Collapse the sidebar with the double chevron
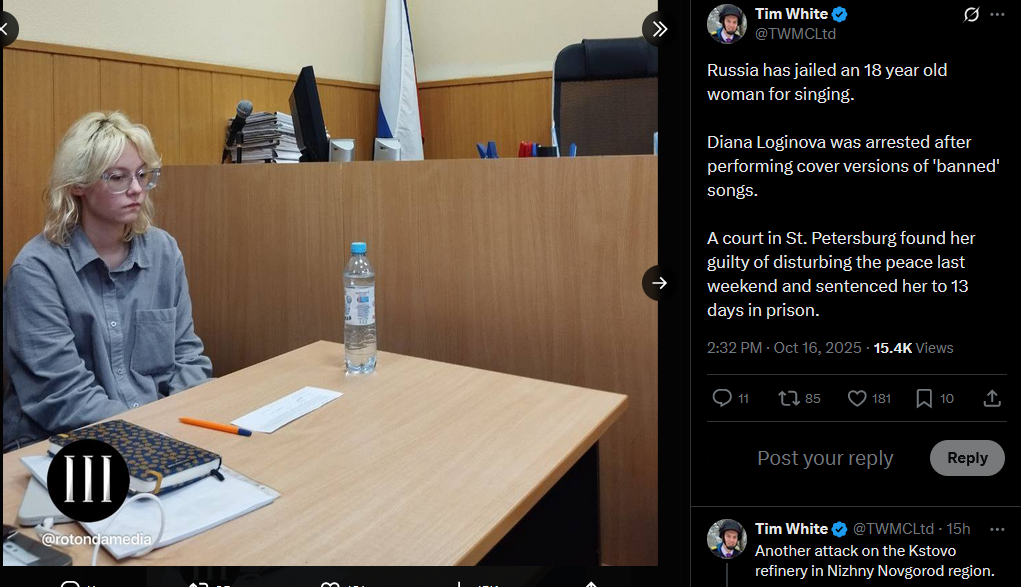Image resolution: width=1021 pixels, height=587 pixels. (660, 29)
